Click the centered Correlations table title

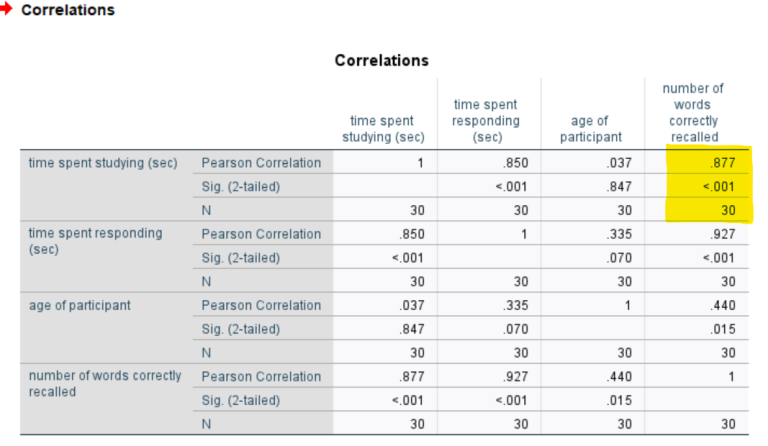(381, 60)
